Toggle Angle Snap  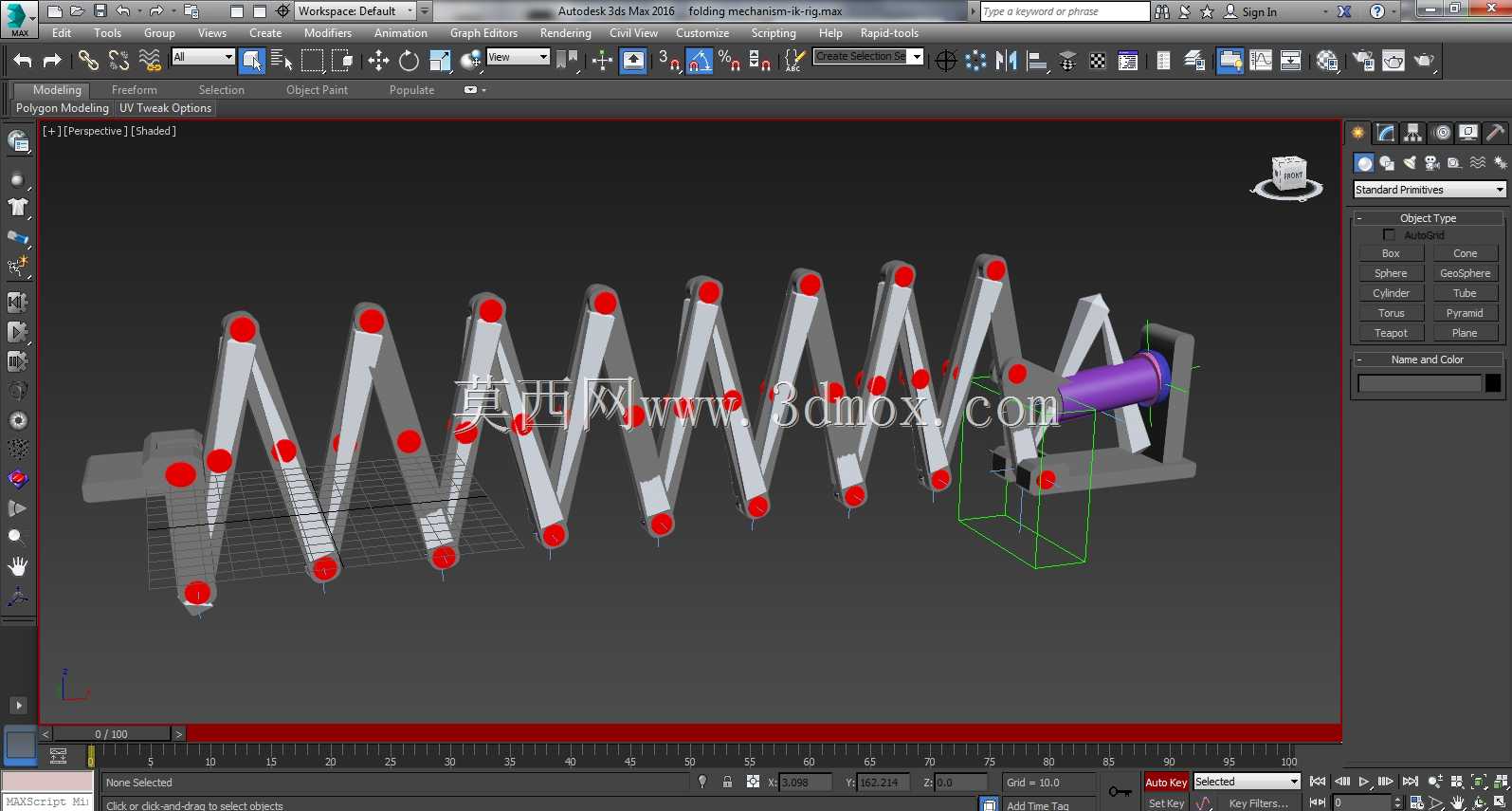(699, 61)
